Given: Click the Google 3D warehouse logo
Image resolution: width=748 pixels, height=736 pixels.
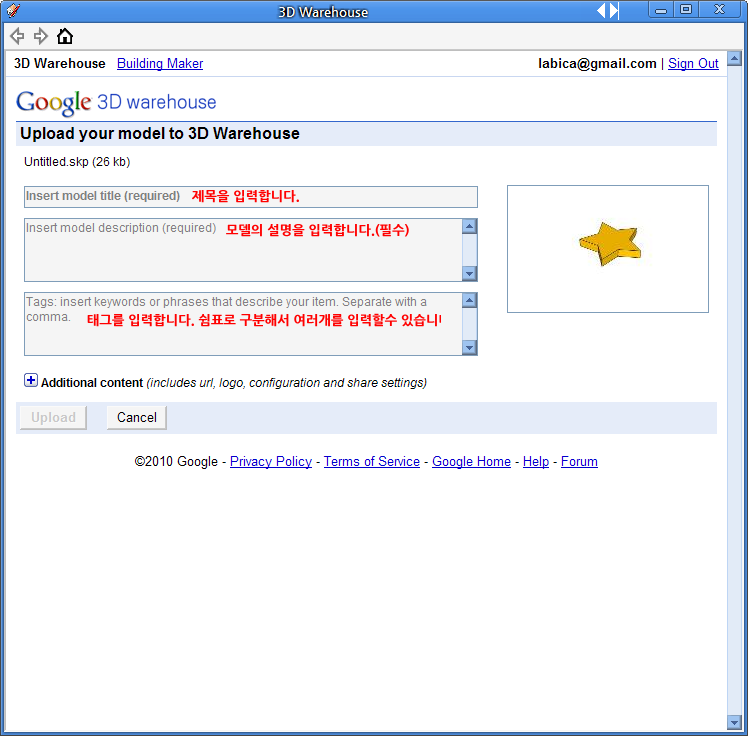Looking at the screenshot, I should pos(116,102).
